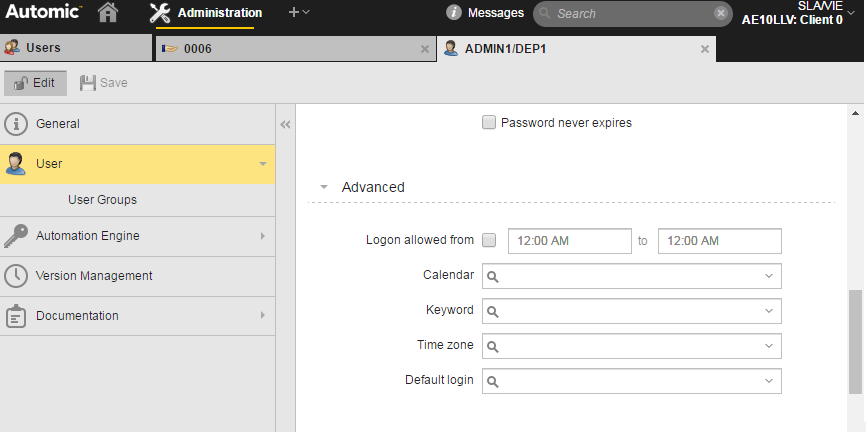Image resolution: width=866 pixels, height=432 pixels.
Task: Collapse the left sidebar panel
Action: pyautogui.click(x=285, y=125)
